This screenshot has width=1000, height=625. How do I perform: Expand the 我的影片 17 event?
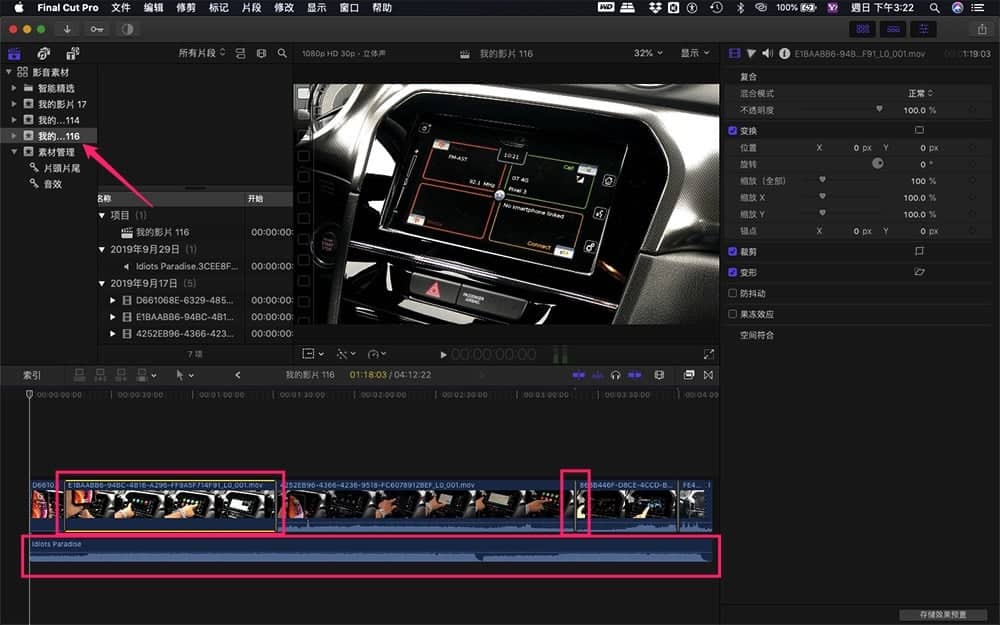pyautogui.click(x=14, y=104)
